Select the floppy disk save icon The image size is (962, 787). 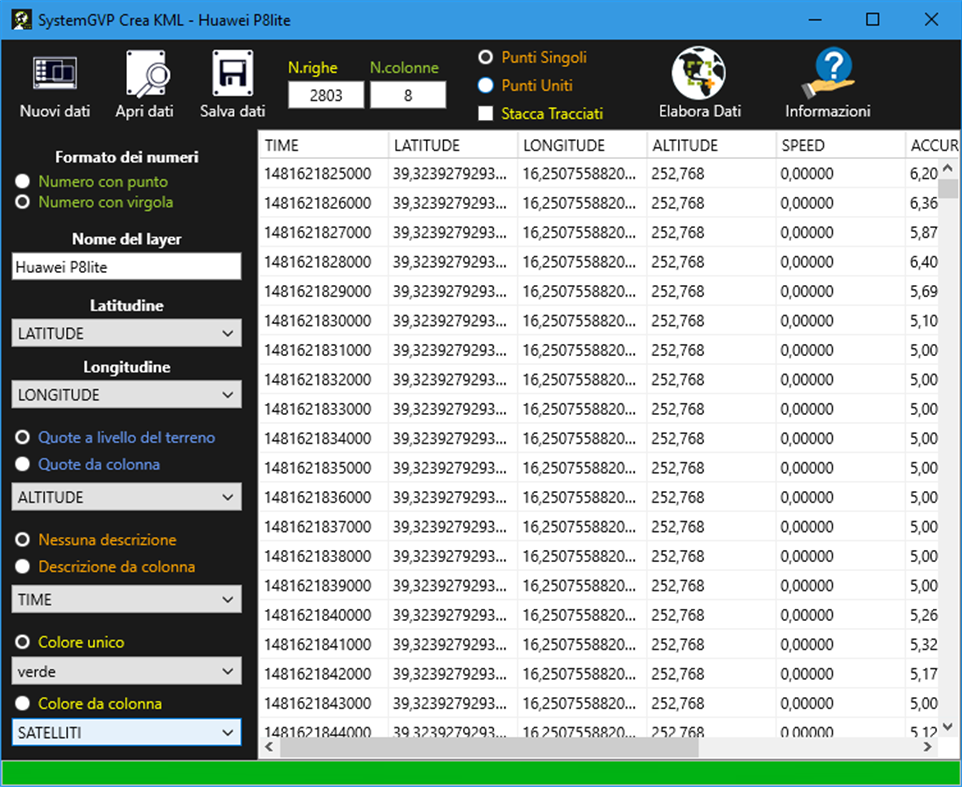coord(231,72)
